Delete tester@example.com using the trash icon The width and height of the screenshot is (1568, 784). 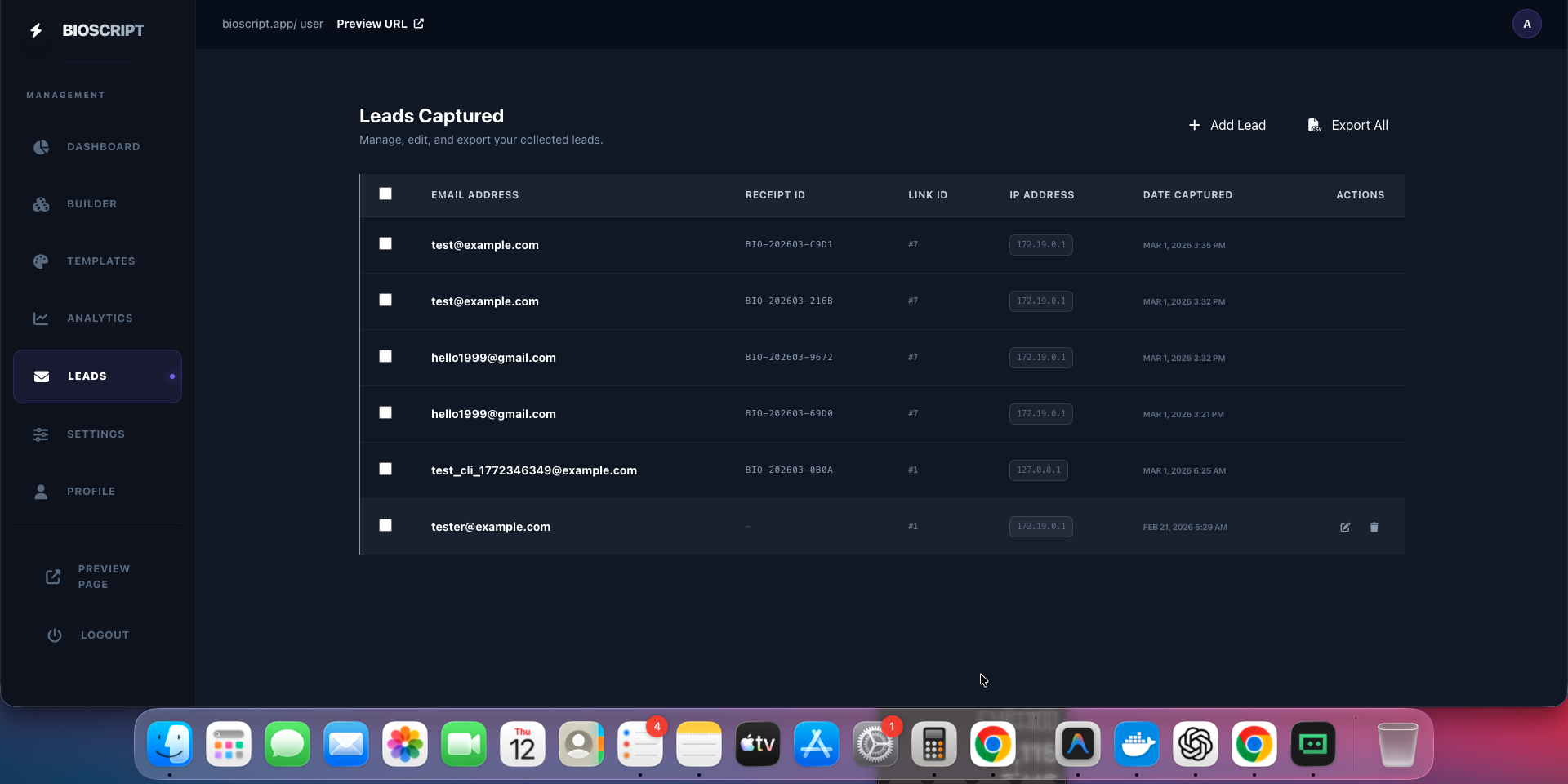click(x=1374, y=528)
